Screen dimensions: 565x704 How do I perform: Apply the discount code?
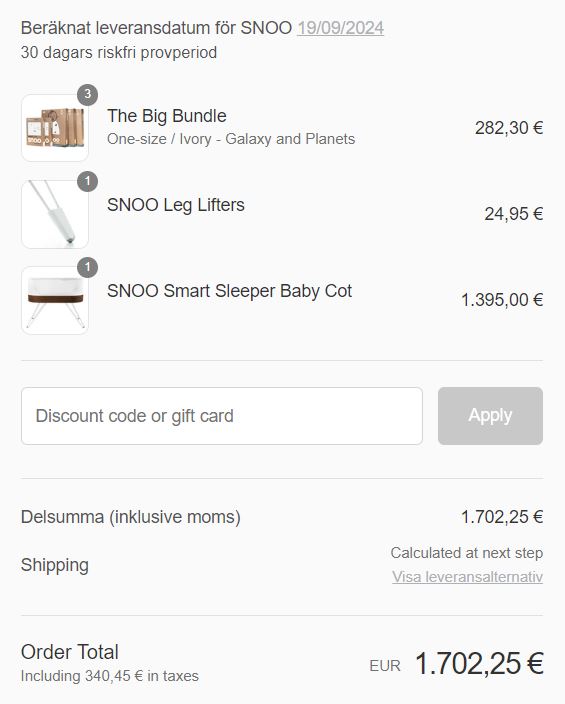click(490, 416)
